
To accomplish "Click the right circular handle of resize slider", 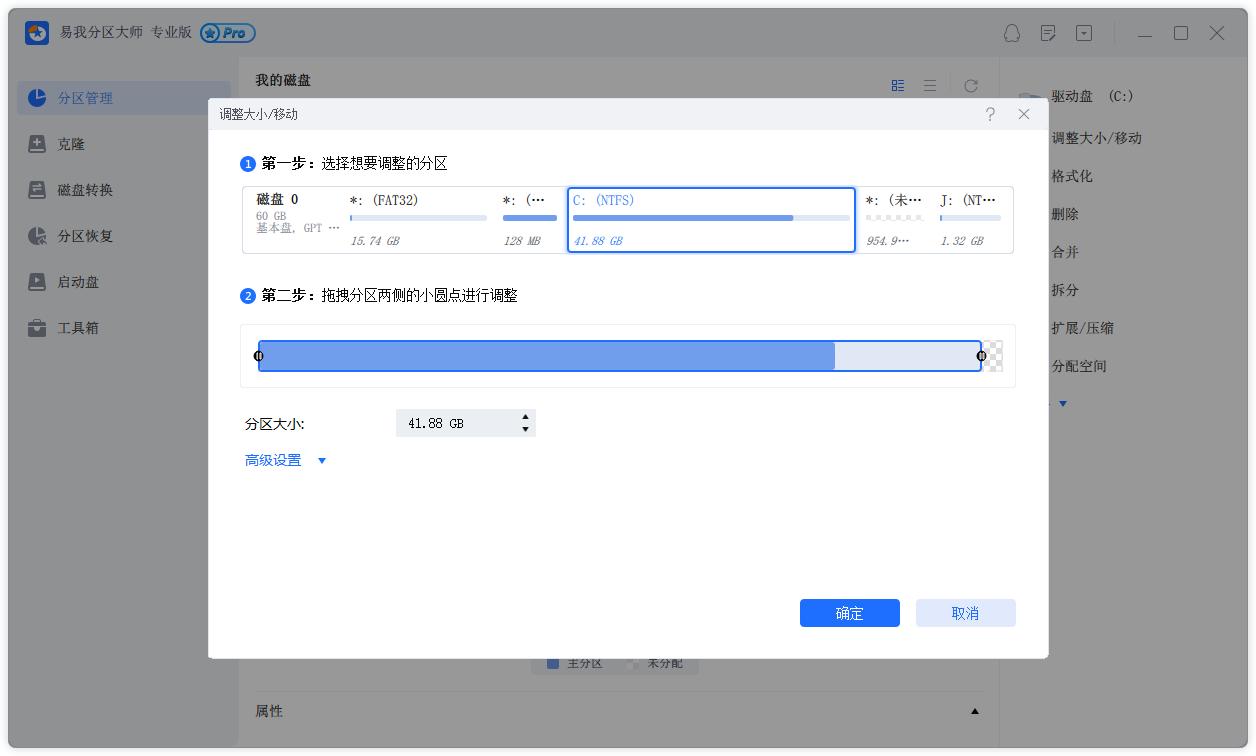I will point(981,355).
